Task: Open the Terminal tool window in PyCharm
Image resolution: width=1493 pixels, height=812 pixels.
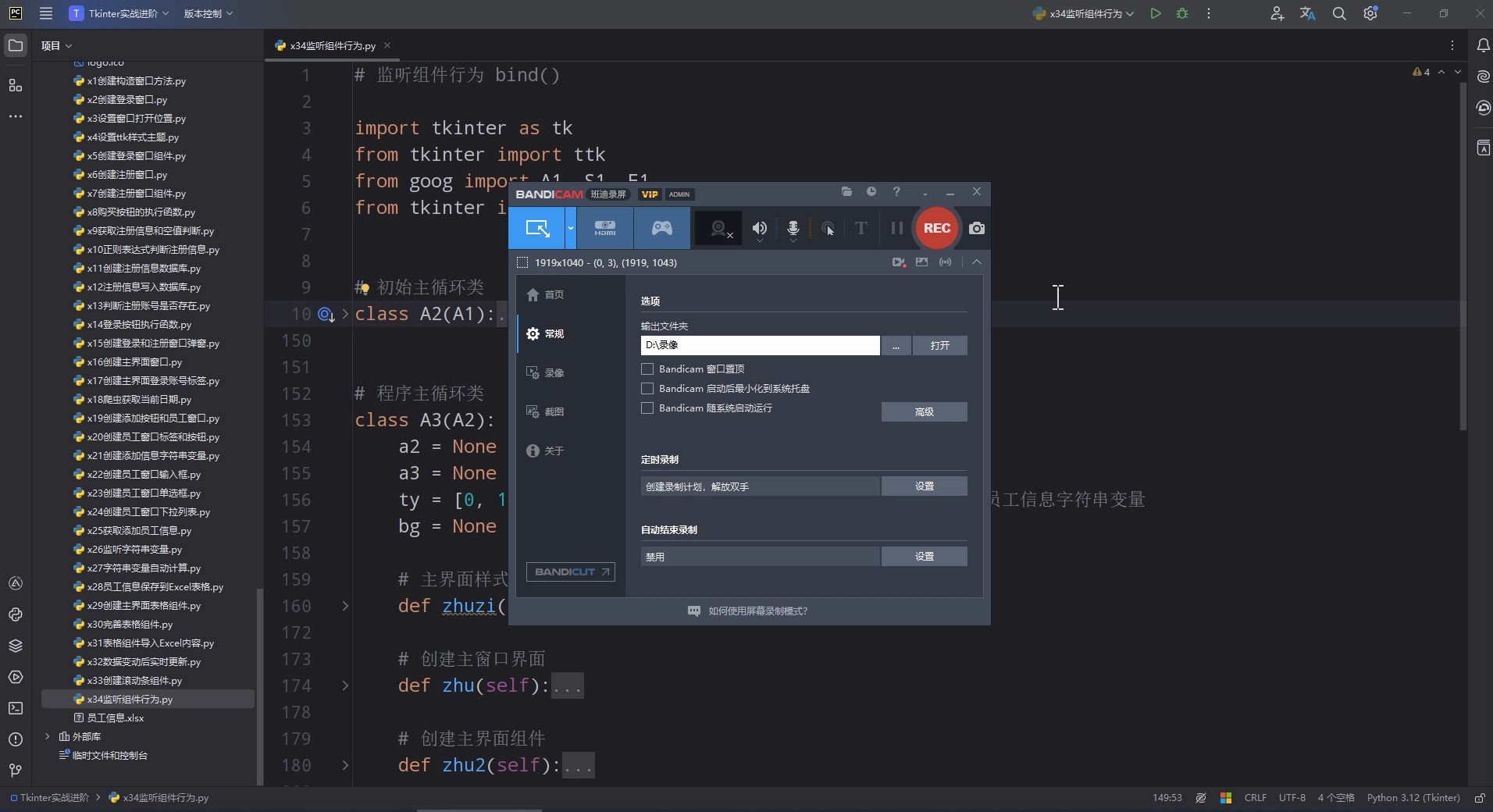Action: click(x=16, y=708)
